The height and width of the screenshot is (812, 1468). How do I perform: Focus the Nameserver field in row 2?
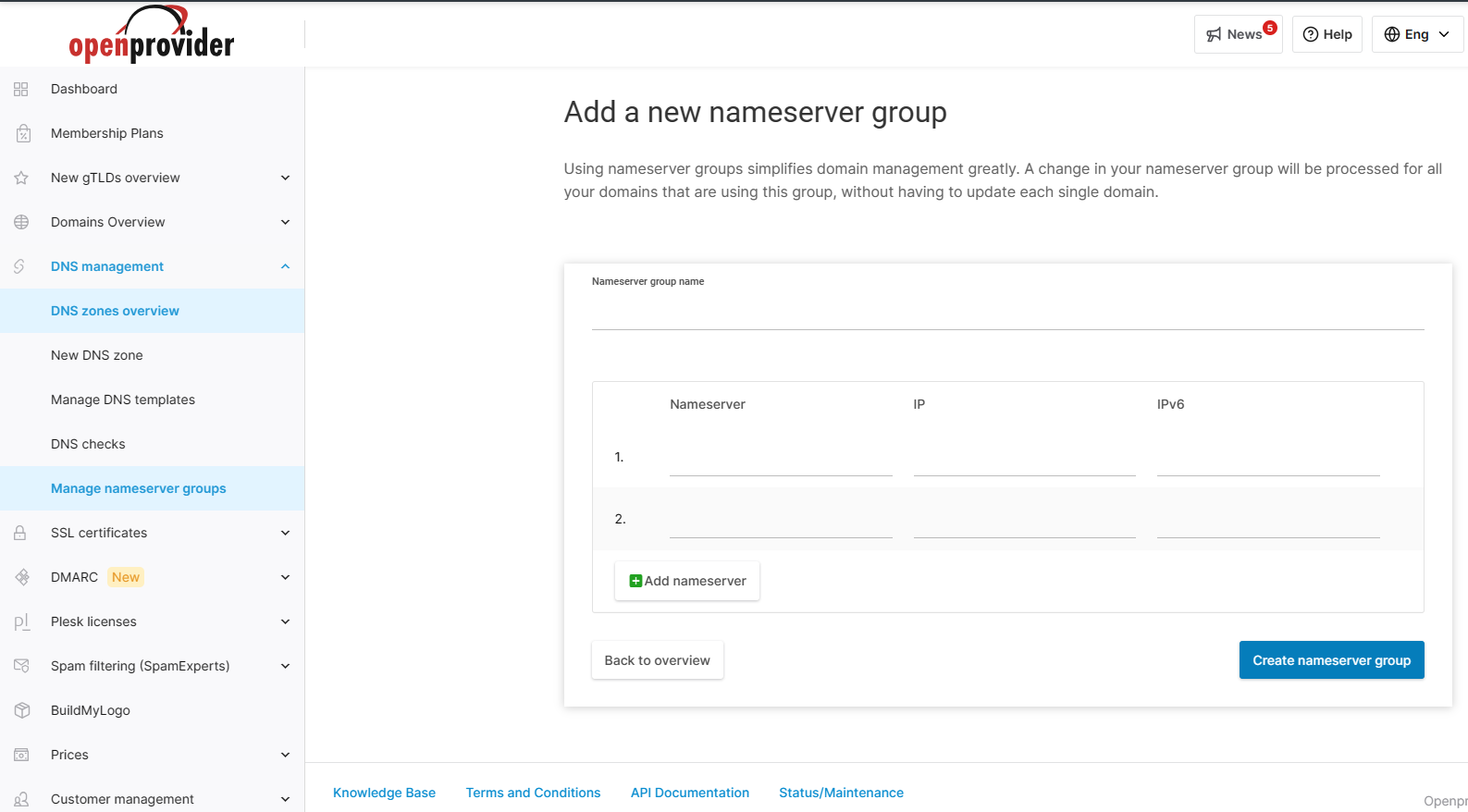click(x=781, y=522)
